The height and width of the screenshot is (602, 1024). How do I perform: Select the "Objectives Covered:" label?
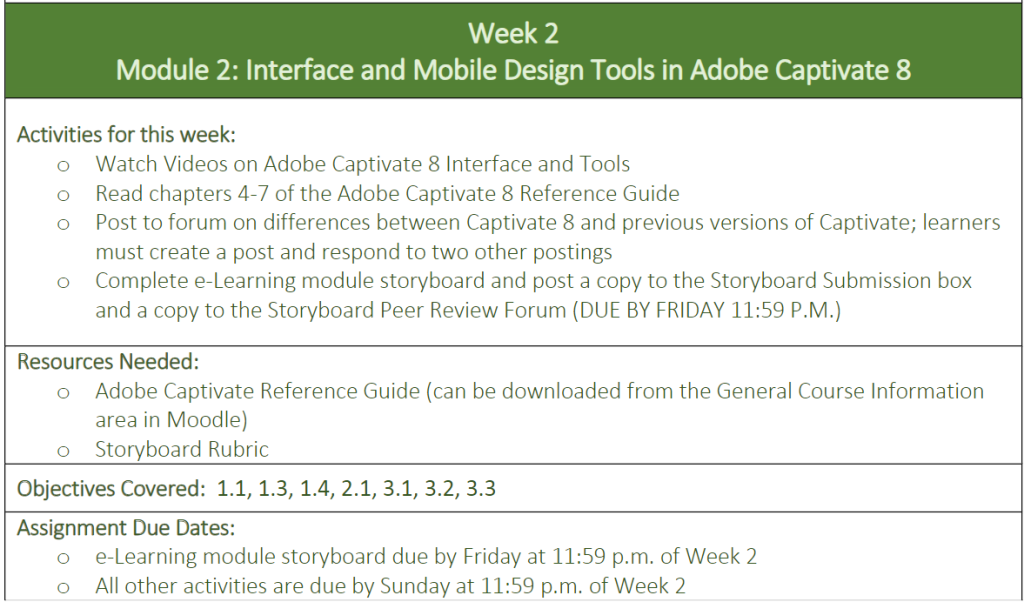tap(109, 490)
